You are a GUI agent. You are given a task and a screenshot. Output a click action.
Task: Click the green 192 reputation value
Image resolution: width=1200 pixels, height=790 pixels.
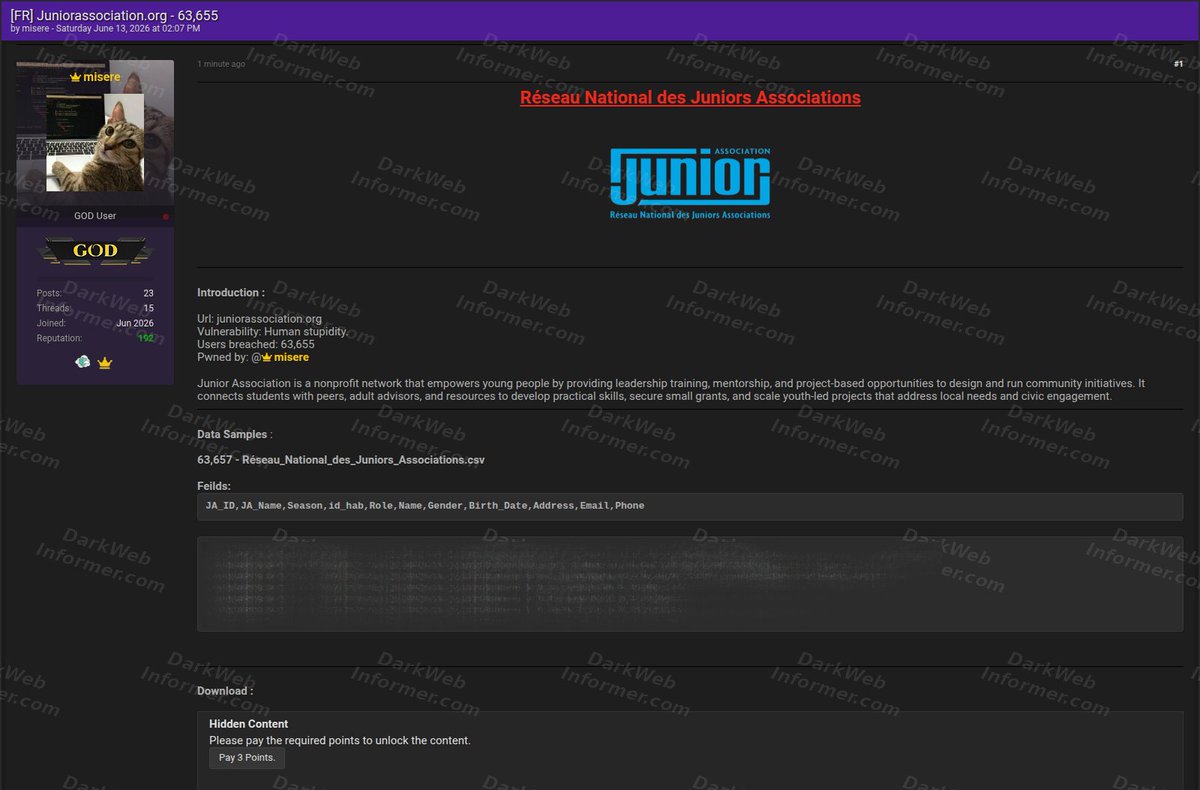pos(146,338)
